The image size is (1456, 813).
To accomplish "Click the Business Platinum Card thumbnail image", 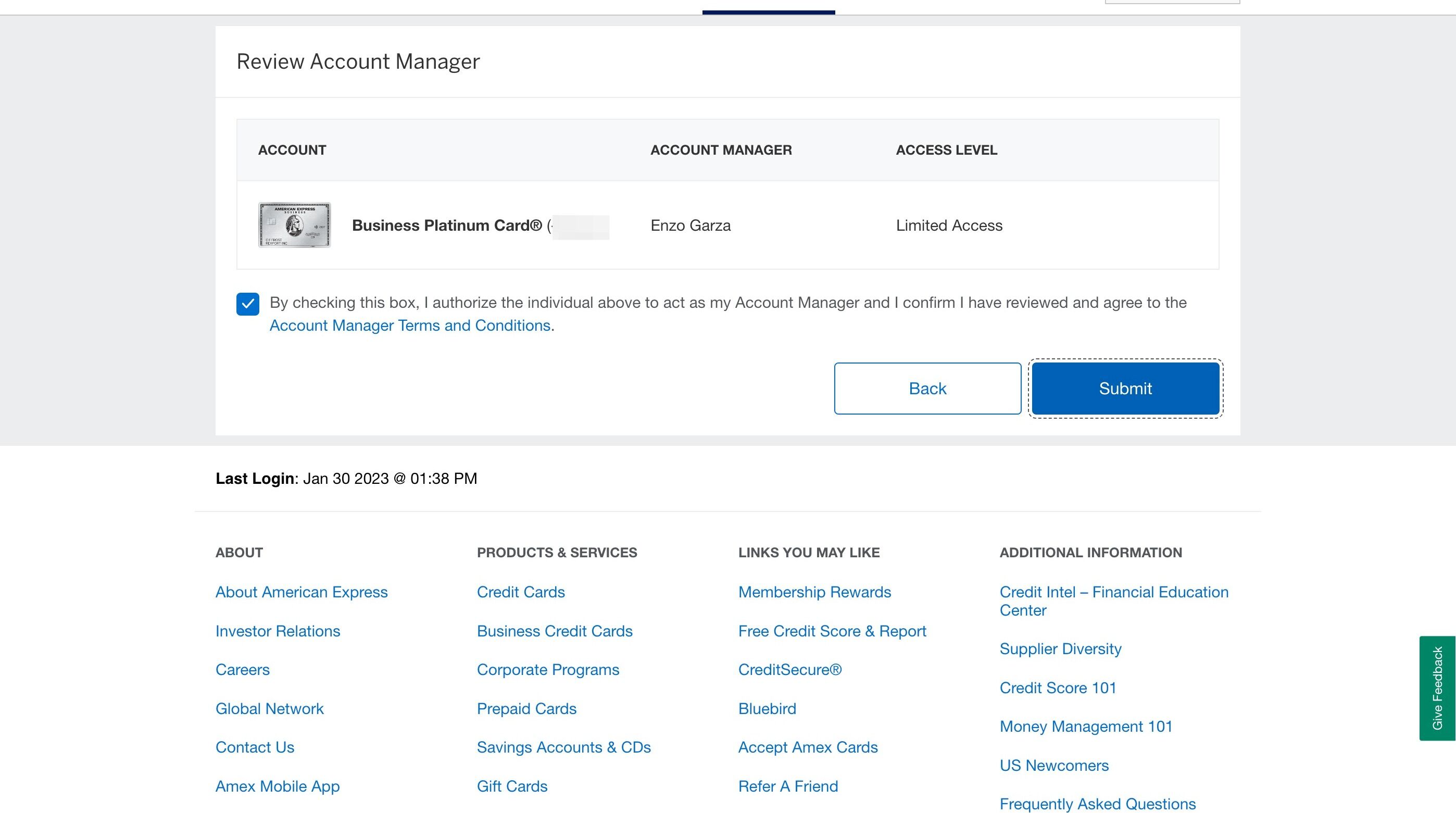I will point(294,225).
